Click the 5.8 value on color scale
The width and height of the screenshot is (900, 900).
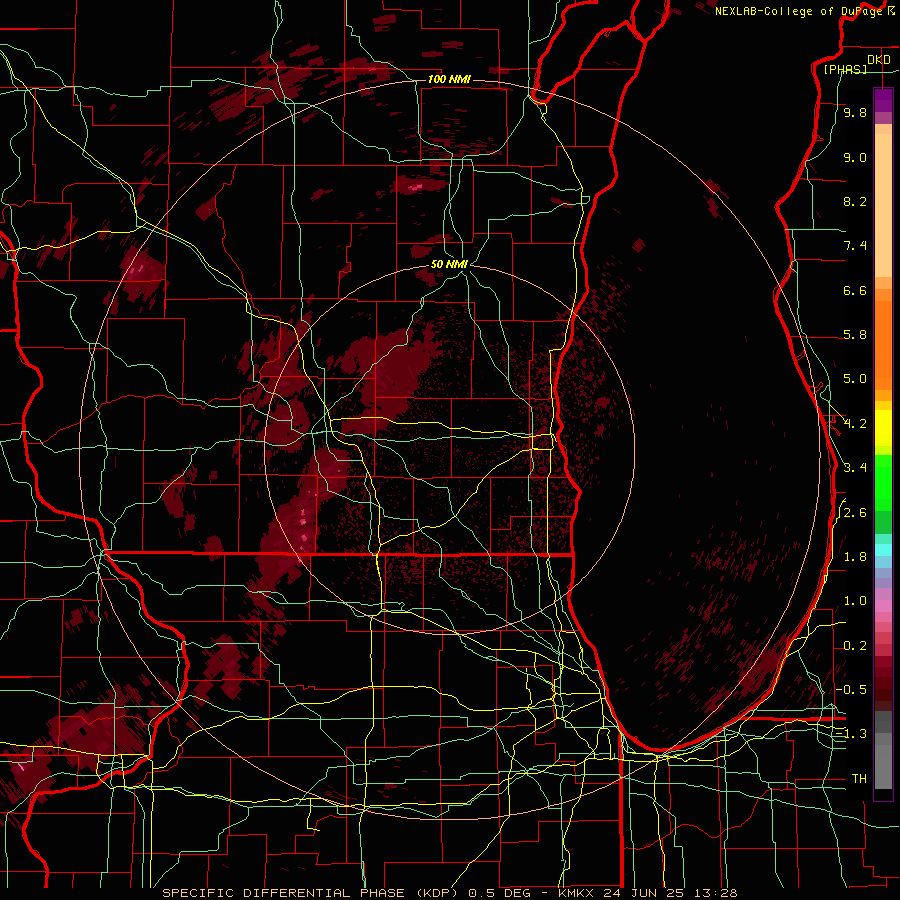[x=855, y=335]
